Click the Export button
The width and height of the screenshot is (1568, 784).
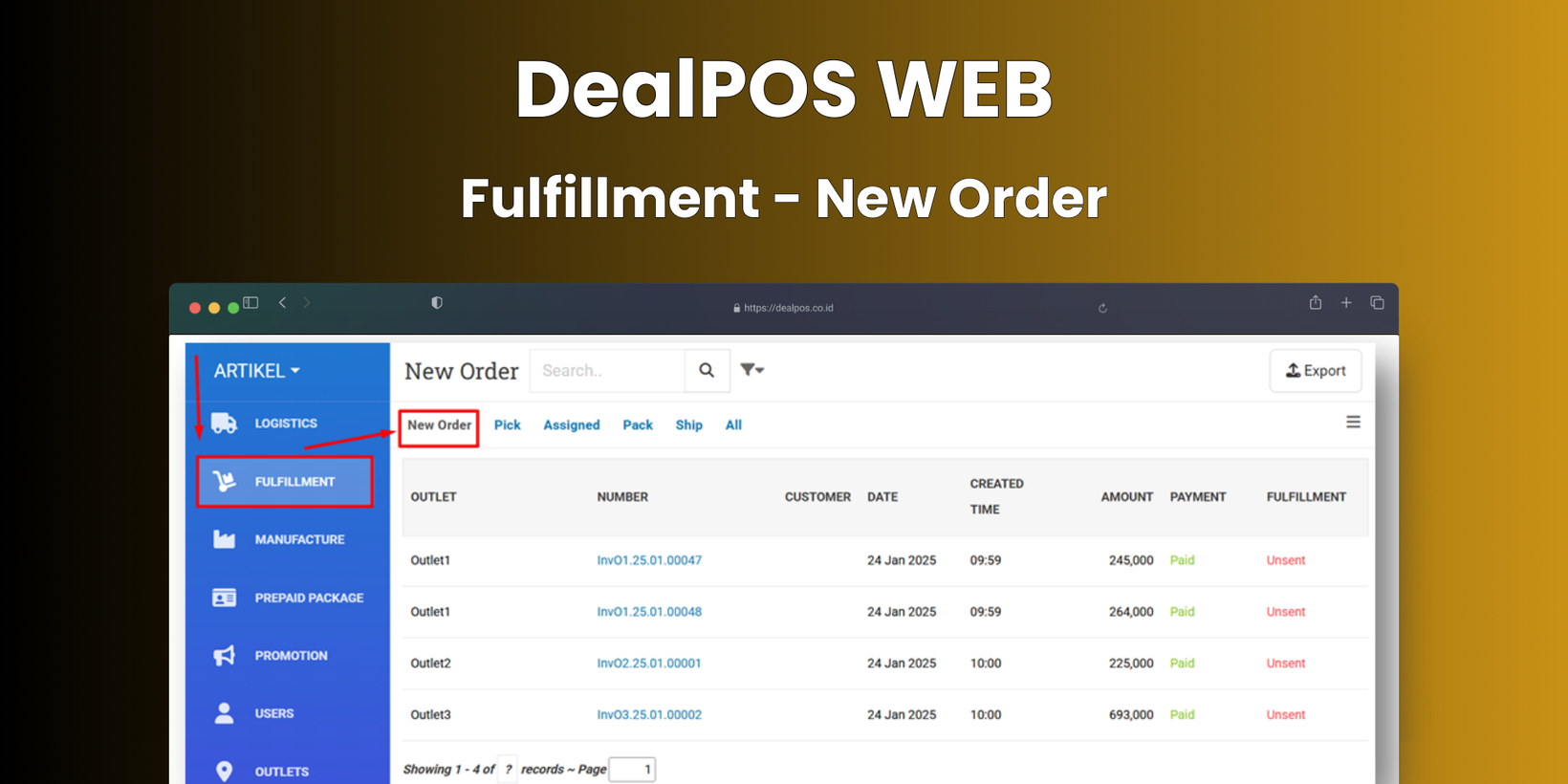point(1316,371)
